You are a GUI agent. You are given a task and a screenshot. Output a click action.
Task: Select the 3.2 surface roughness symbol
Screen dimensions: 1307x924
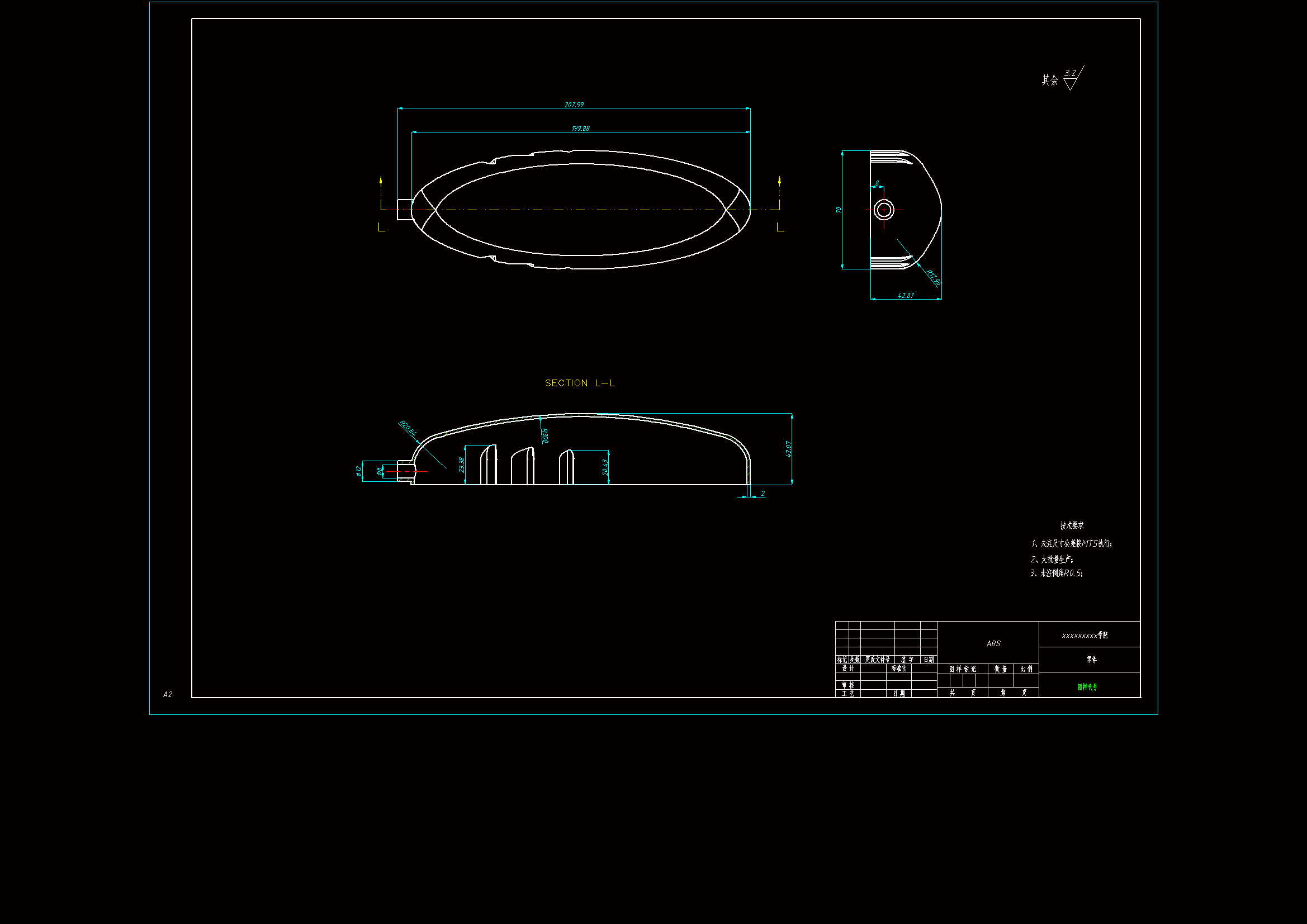[x=1071, y=78]
